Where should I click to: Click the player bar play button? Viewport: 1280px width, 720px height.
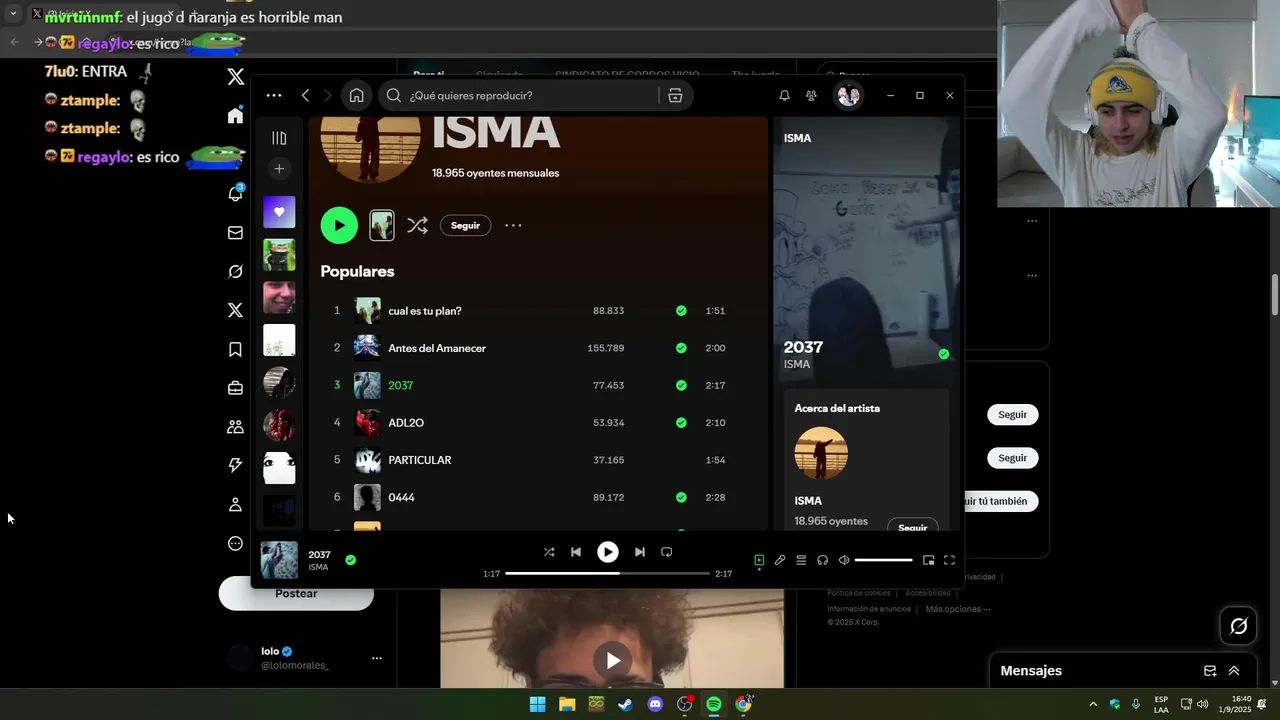click(608, 552)
